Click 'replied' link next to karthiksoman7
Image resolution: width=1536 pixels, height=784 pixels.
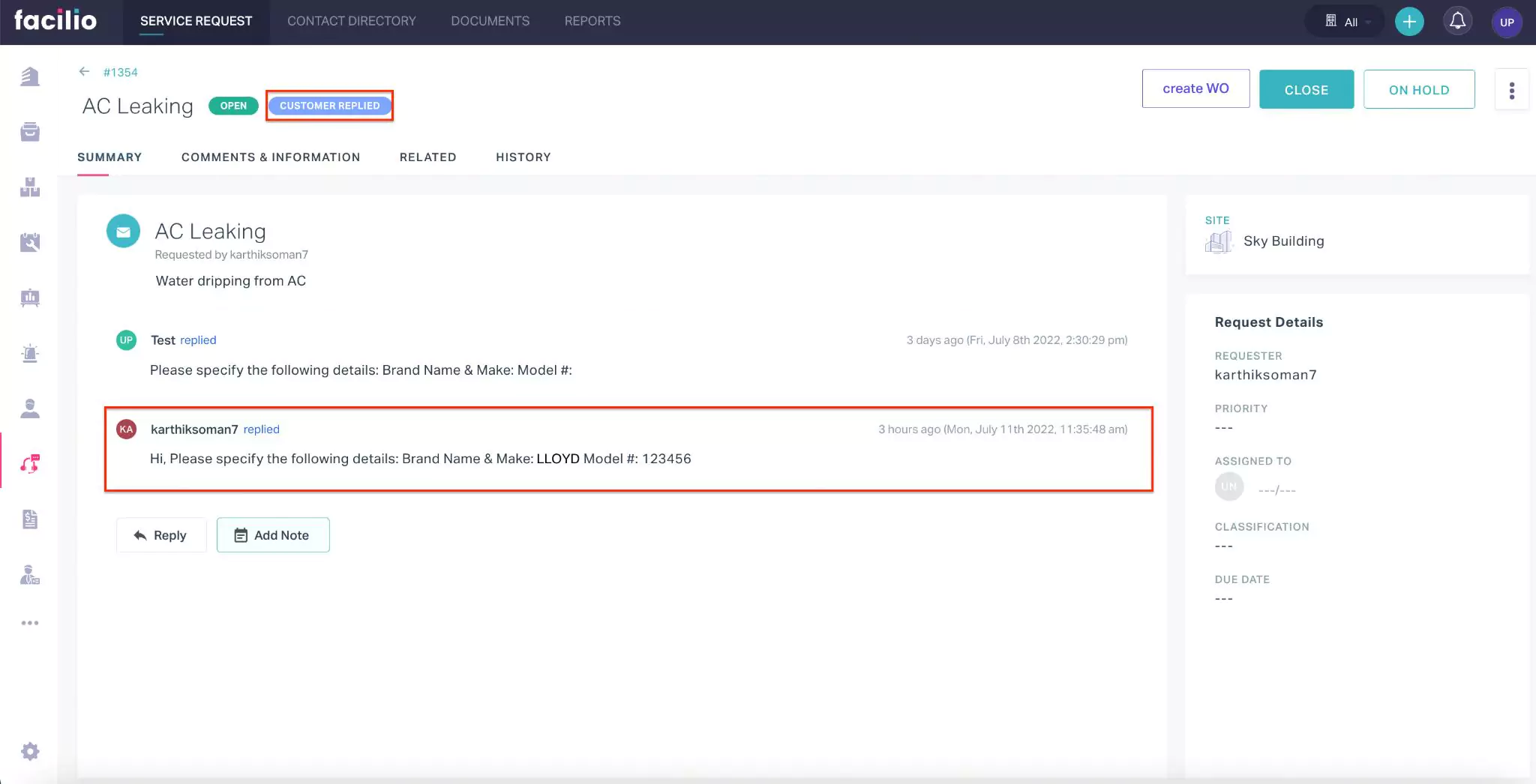(261, 429)
